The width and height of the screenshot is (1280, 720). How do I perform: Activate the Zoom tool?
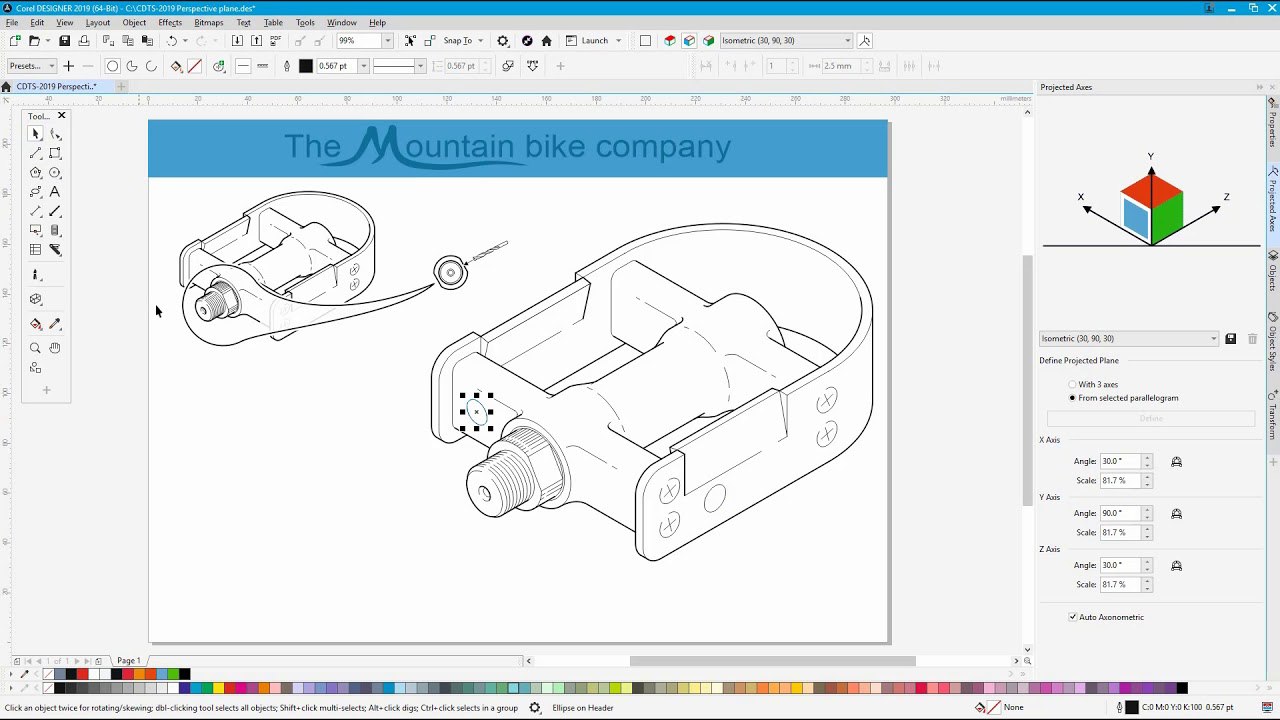tap(36, 348)
